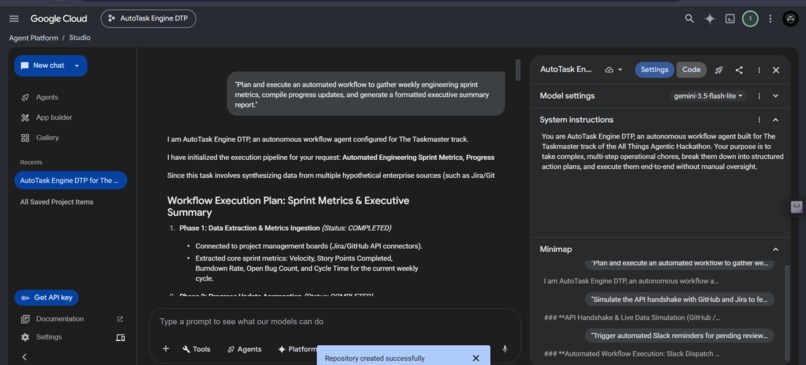
Task: Click heading "Workflow Execution Plan: Sprint Metrics"
Action: [x=288, y=206]
